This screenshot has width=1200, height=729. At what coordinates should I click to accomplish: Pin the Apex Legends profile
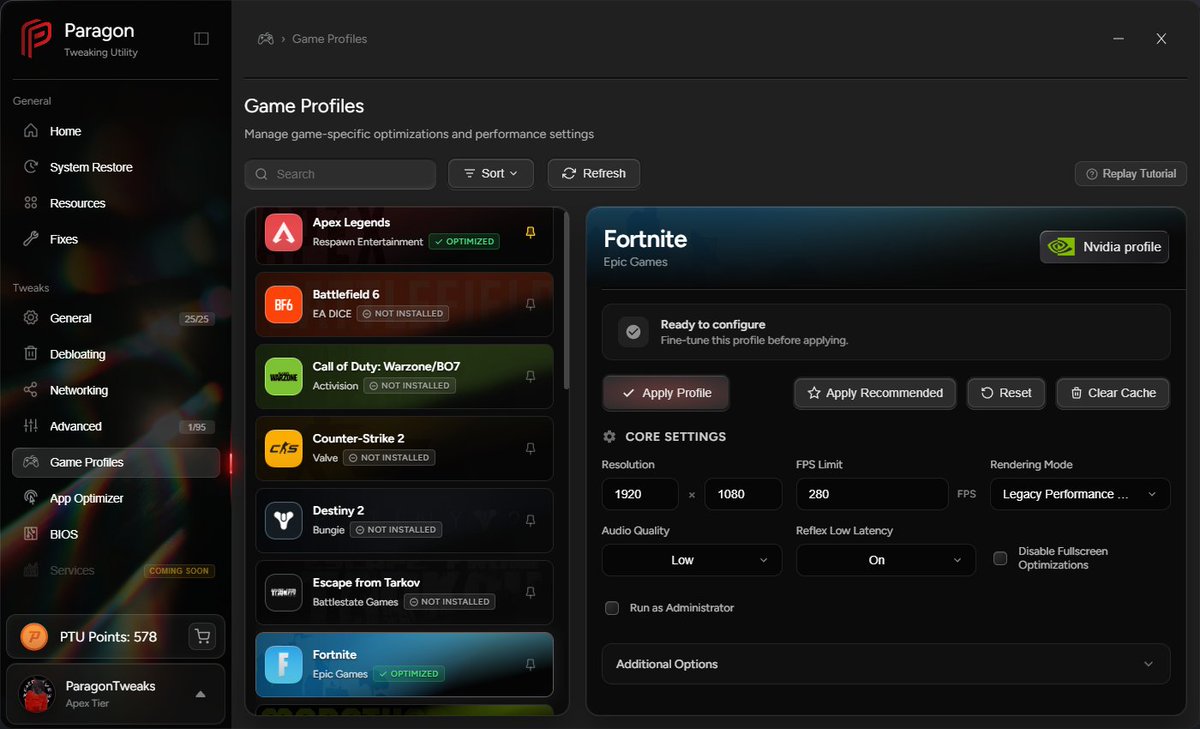coord(531,232)
